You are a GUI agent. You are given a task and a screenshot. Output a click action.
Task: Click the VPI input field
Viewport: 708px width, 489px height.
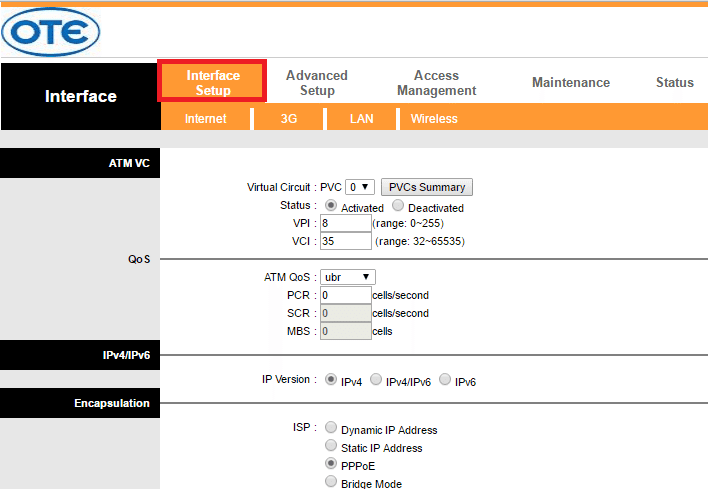tap(345, 224)
